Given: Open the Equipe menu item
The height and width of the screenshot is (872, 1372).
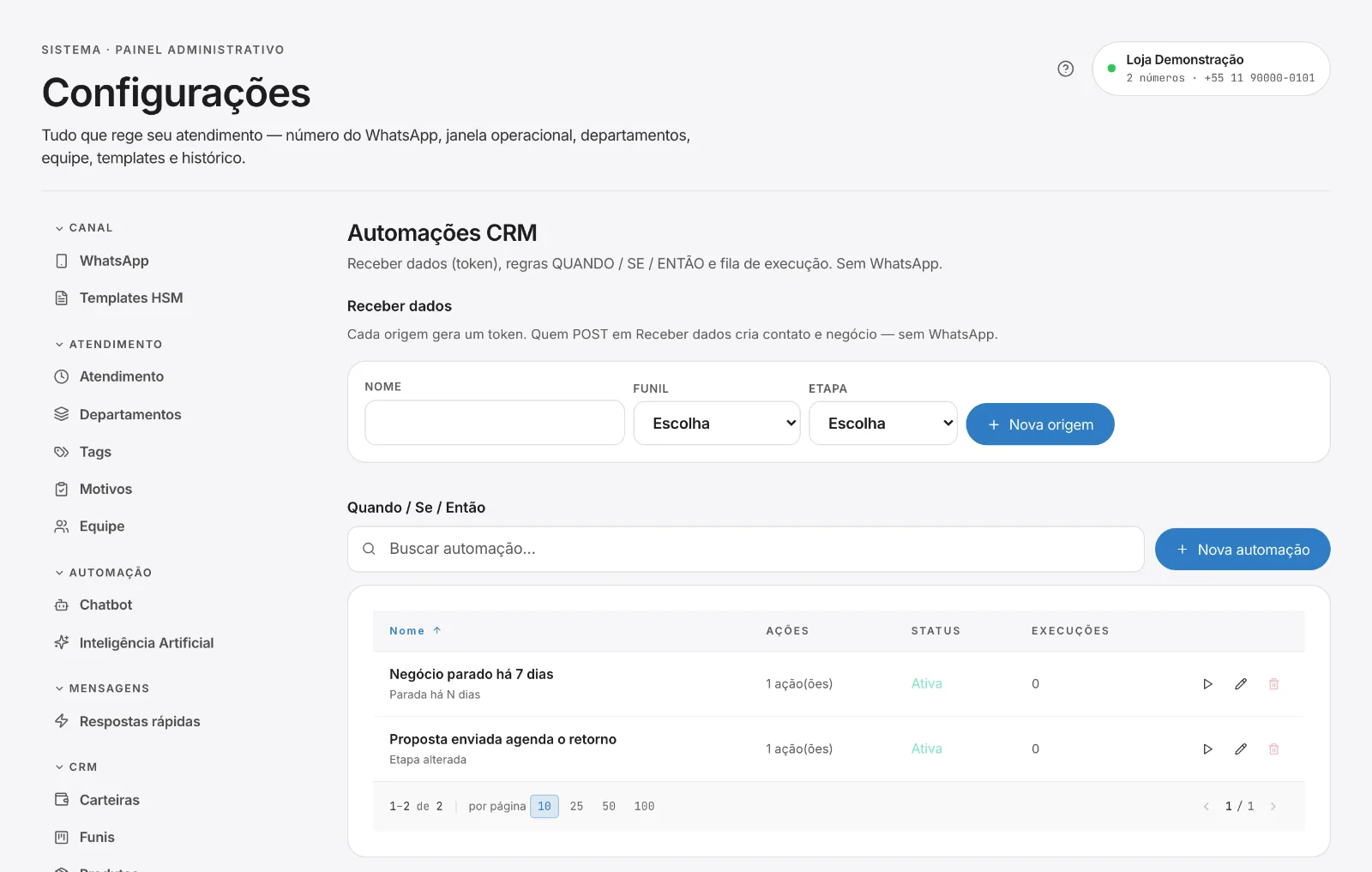Looking at the screenshot, I should point(102,526).
